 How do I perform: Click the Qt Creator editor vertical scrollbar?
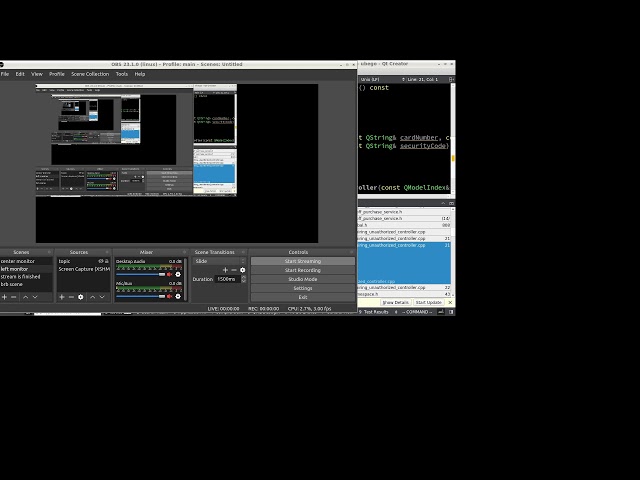click(453, 139)
